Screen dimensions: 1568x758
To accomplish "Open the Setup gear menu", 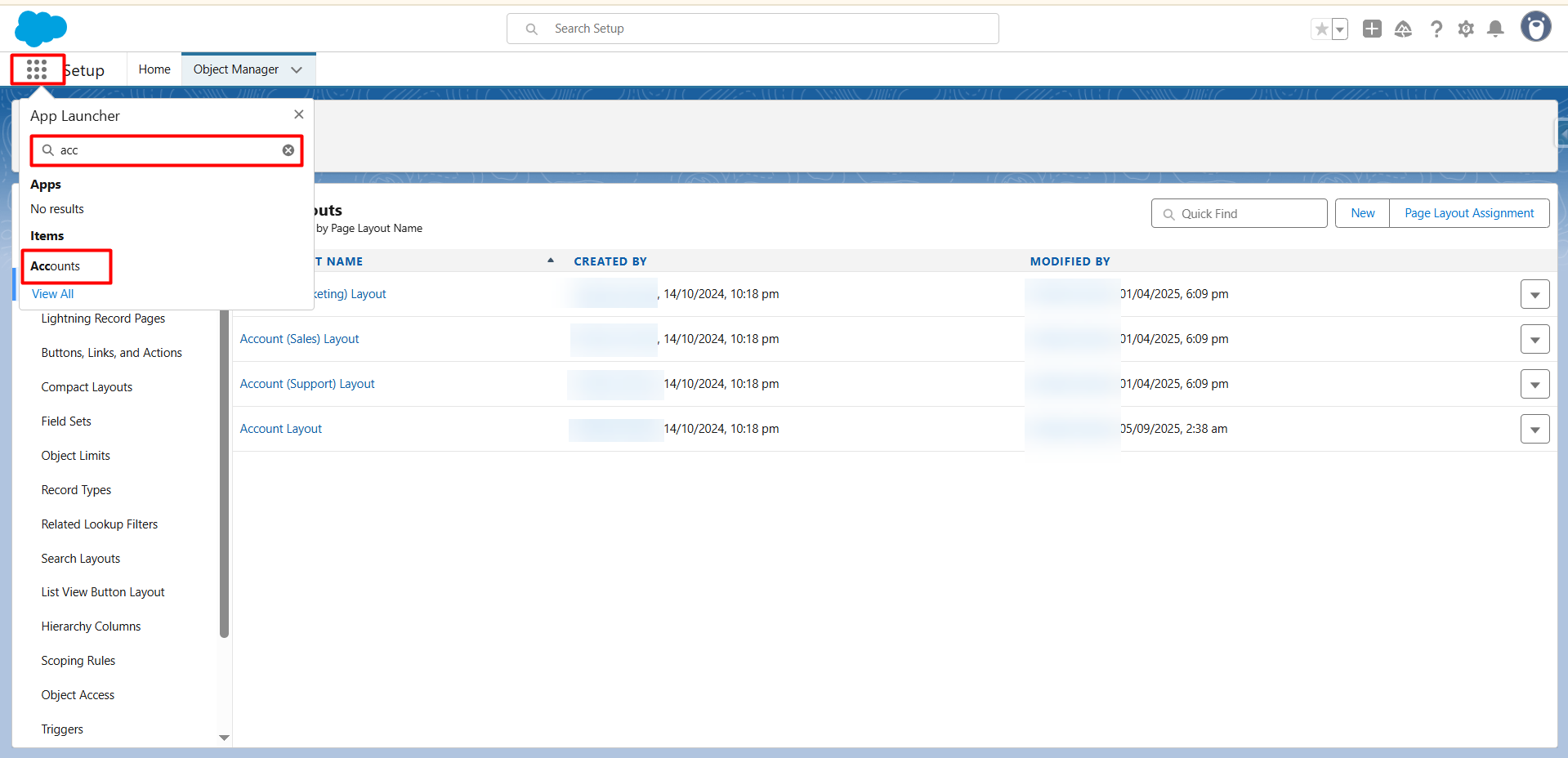I will (x=1466, y=29).
